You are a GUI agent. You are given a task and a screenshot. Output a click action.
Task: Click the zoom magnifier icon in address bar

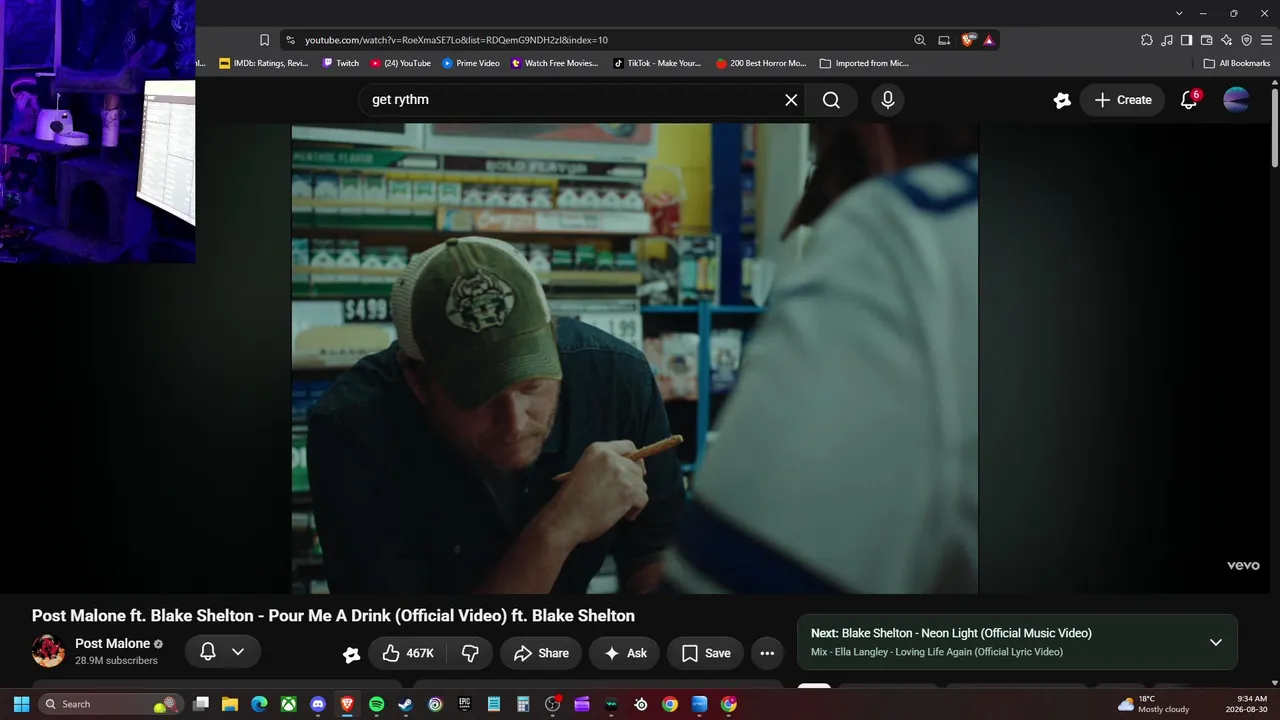coord(920,40)
